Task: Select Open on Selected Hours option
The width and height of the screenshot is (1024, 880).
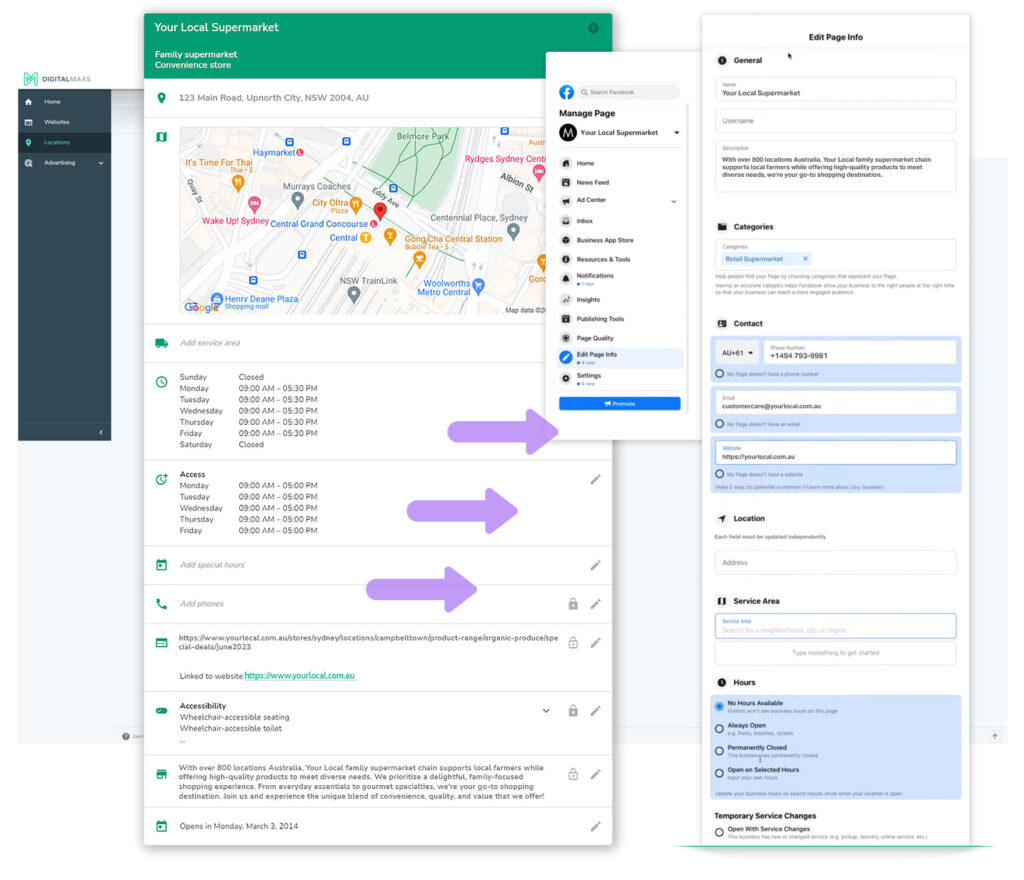Action: click(719, 772)
